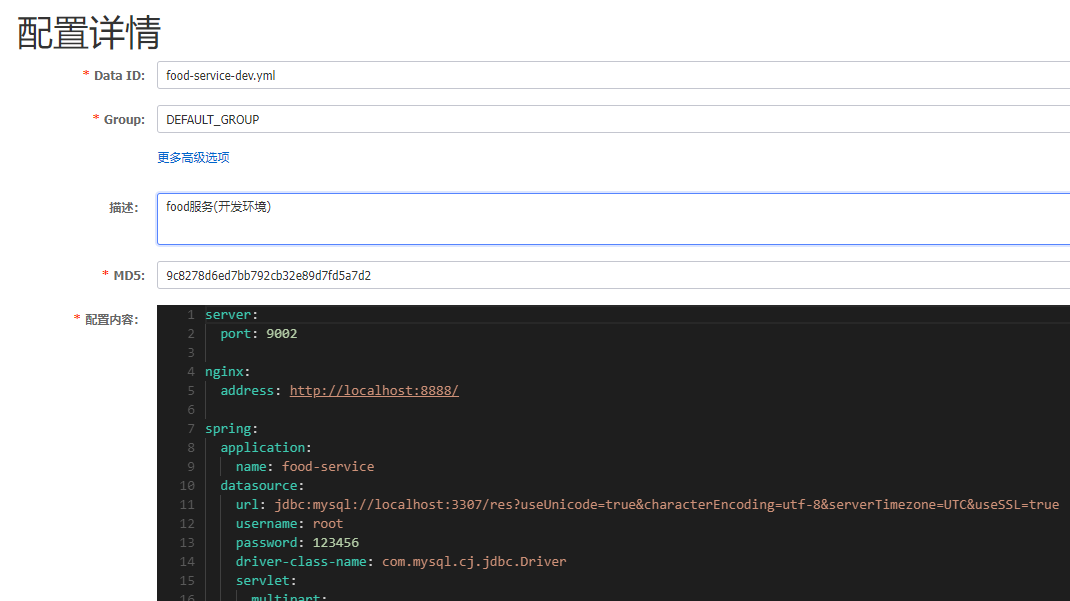Click the 描述 description textarea
This screenshot has height=601, width=1070.
pyautogui.click(x=612, y=218)
